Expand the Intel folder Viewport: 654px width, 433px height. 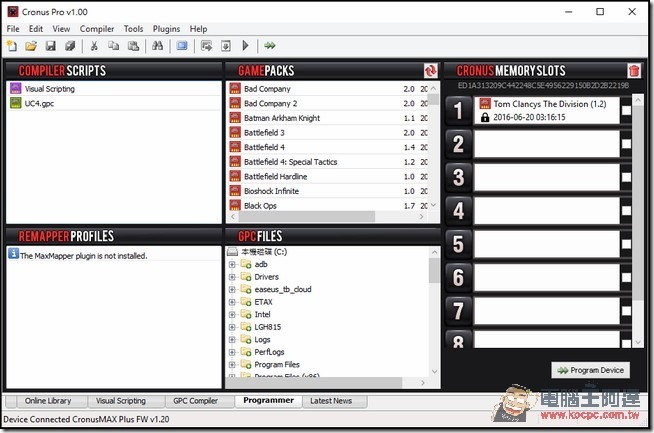(x=232, y=315)
